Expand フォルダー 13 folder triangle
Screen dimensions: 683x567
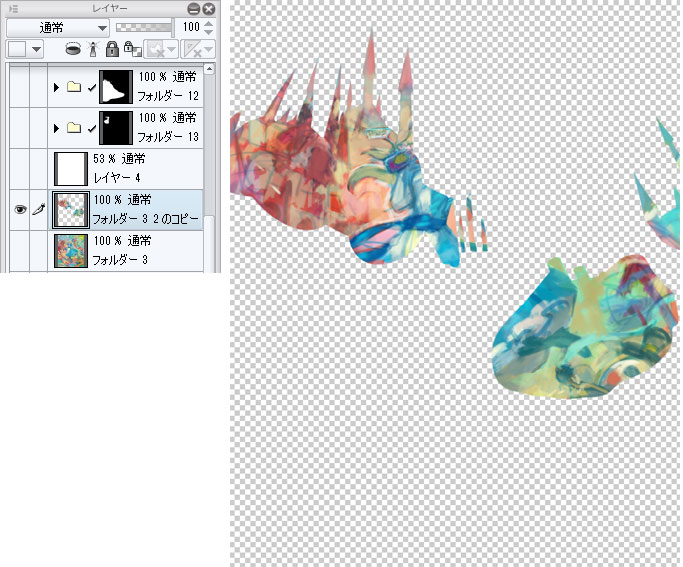click(x=56, y=128)
